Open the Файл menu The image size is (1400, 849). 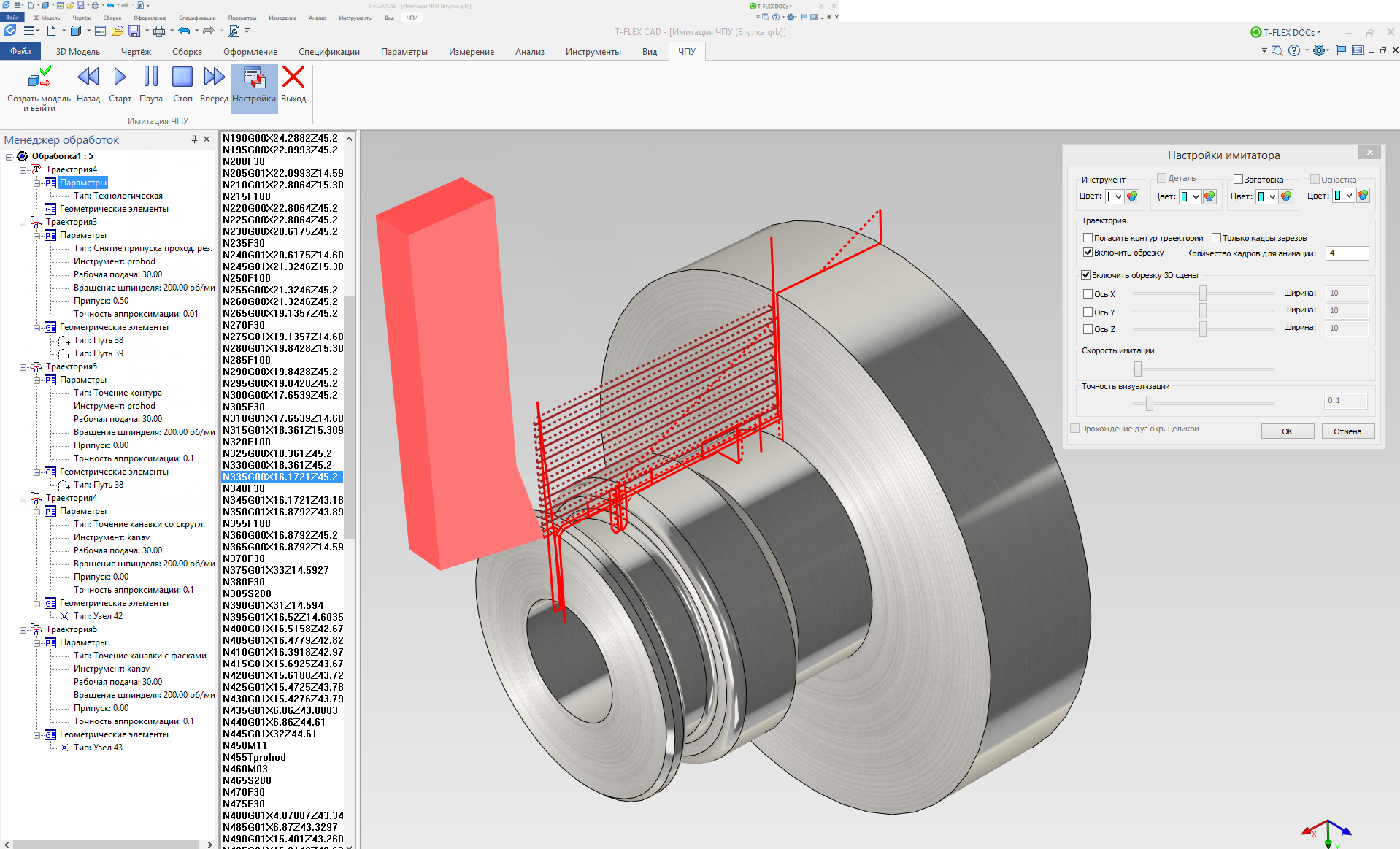coord(20,51)
